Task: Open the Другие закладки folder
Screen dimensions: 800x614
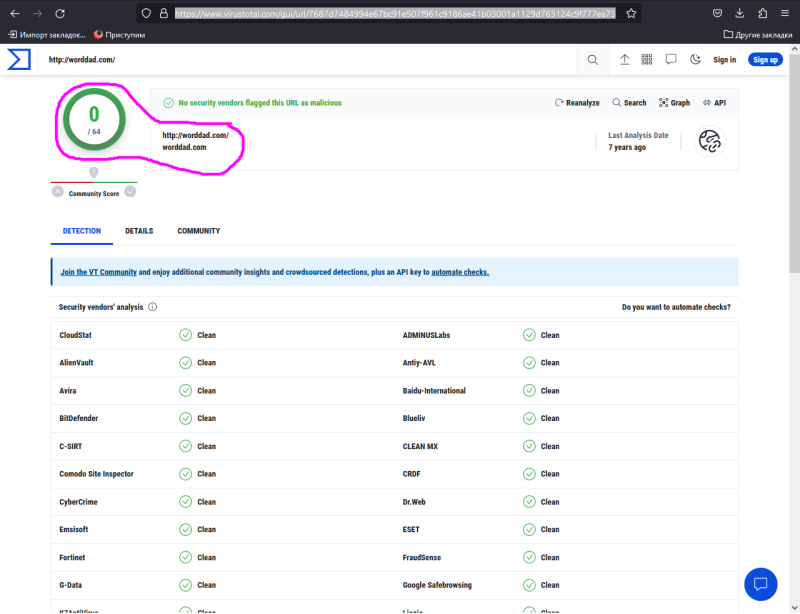Action: [758, 35]
